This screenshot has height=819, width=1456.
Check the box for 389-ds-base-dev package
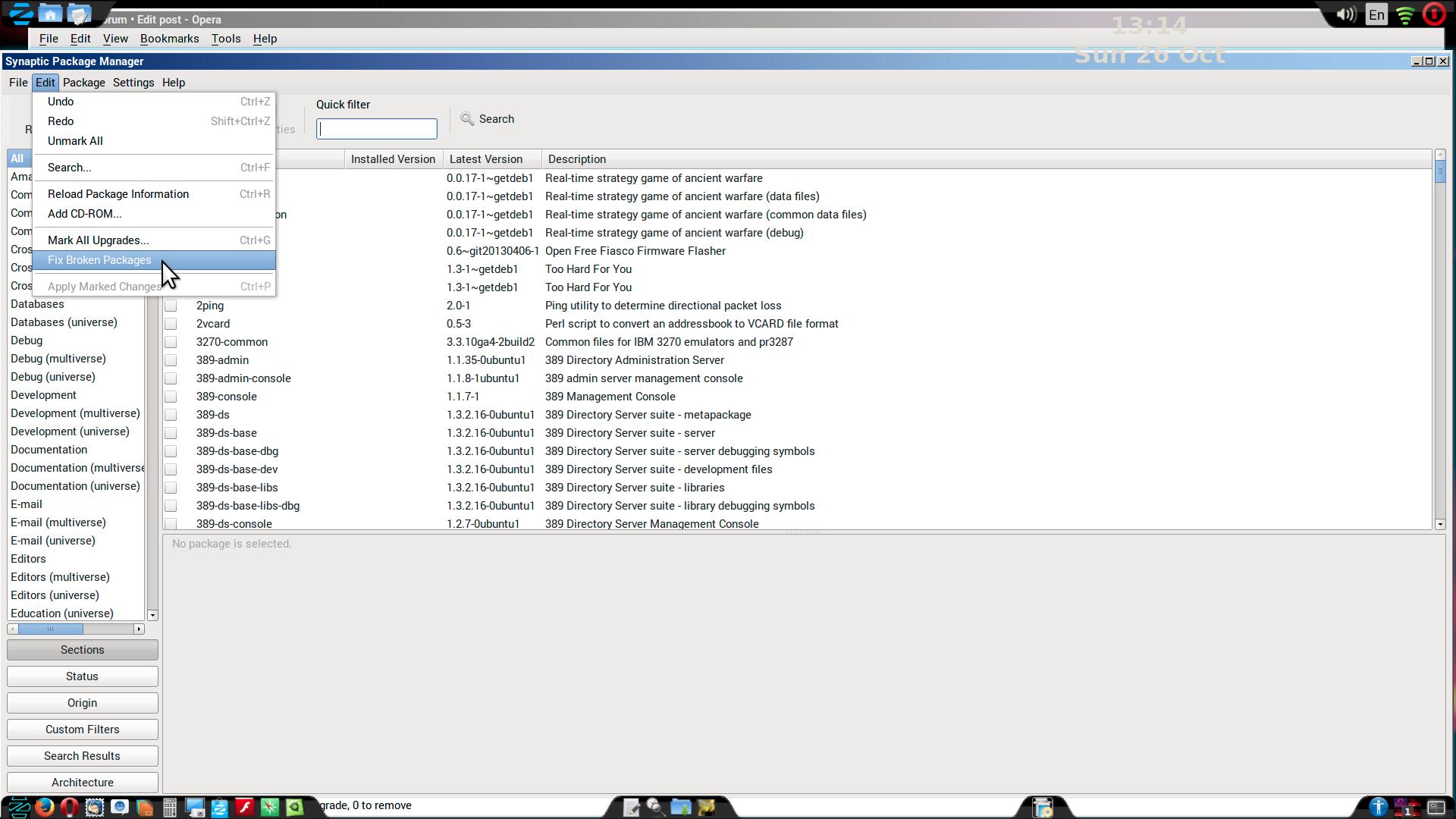[171, 469]
